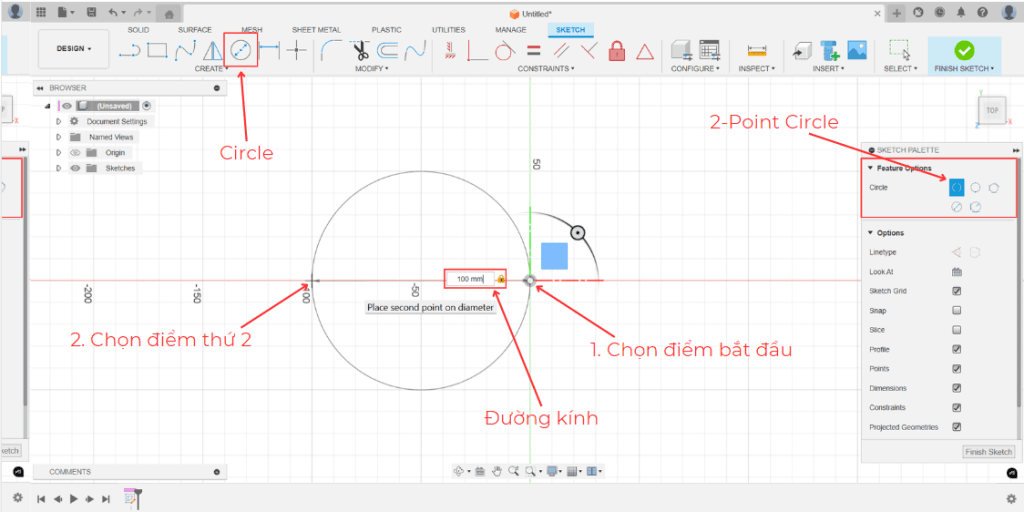Click the Look At icon in palette
This screenshot has height=512, width=1024.
pyautogui.click(x=957, y=272)
